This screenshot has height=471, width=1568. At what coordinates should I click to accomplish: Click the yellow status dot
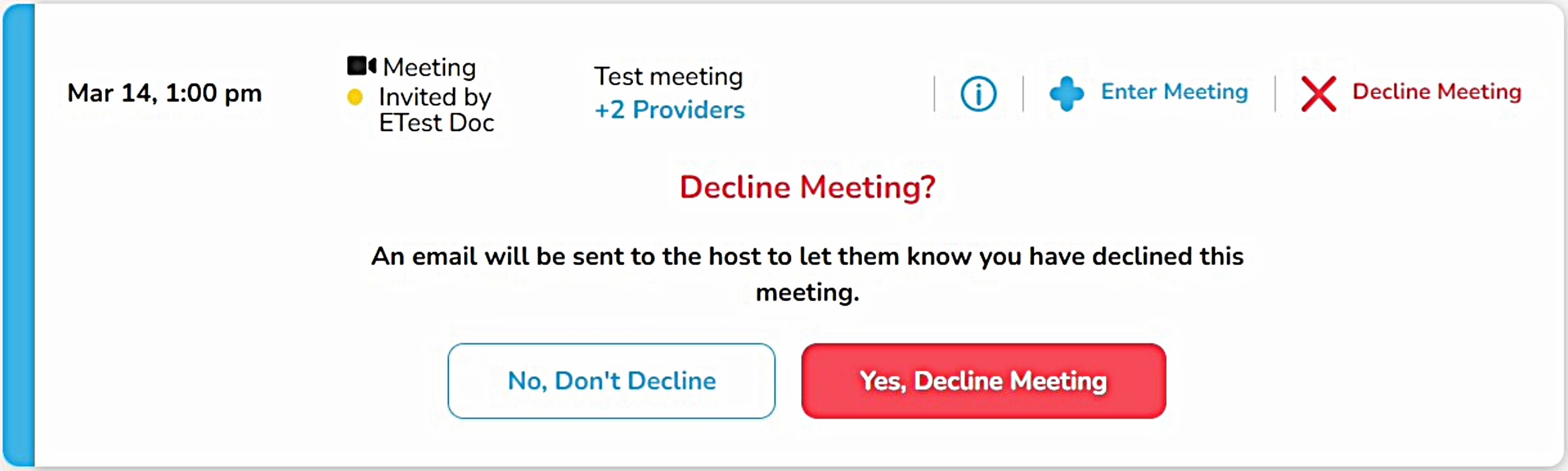(355, 97)
